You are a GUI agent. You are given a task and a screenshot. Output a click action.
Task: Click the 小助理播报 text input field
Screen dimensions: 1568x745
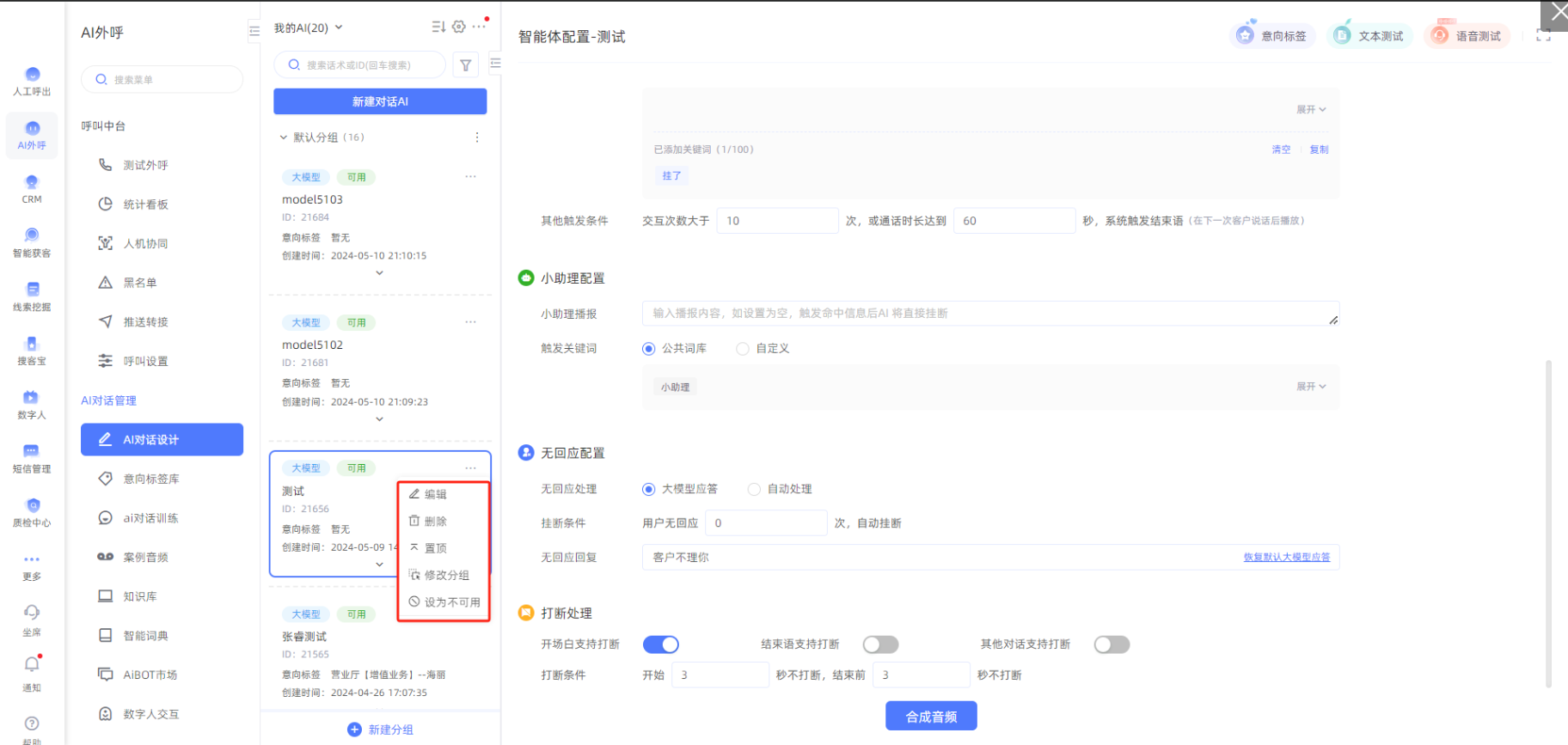(989, 314)
